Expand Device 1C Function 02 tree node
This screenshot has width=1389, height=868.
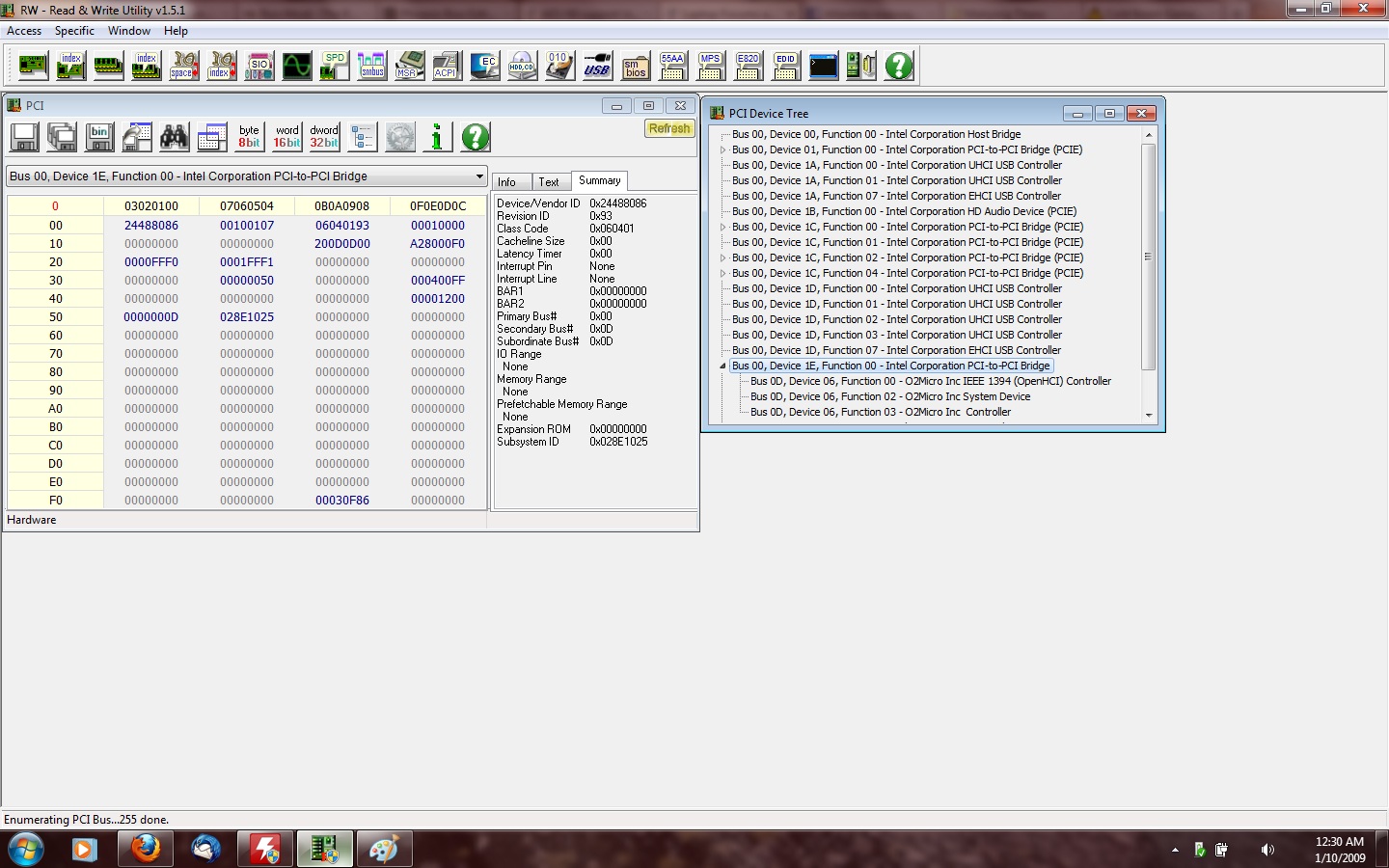[722, 258]
